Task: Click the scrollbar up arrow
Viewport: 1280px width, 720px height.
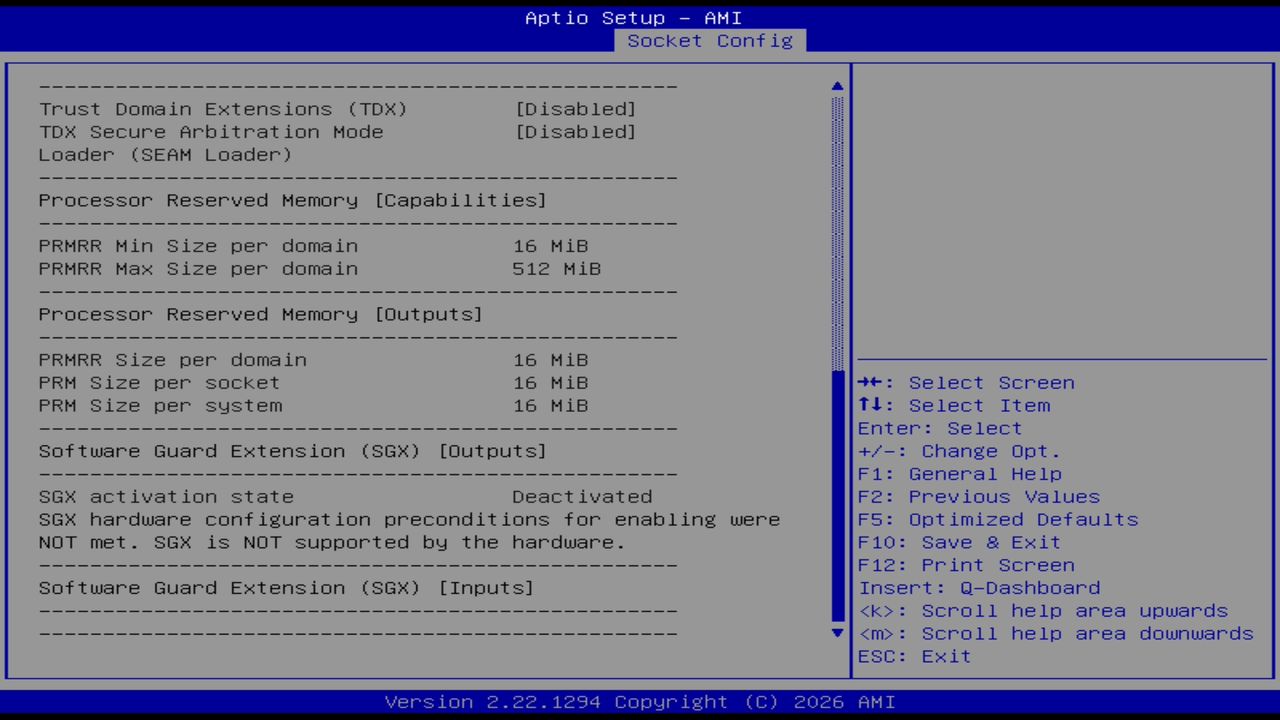Action: [836, 86]
